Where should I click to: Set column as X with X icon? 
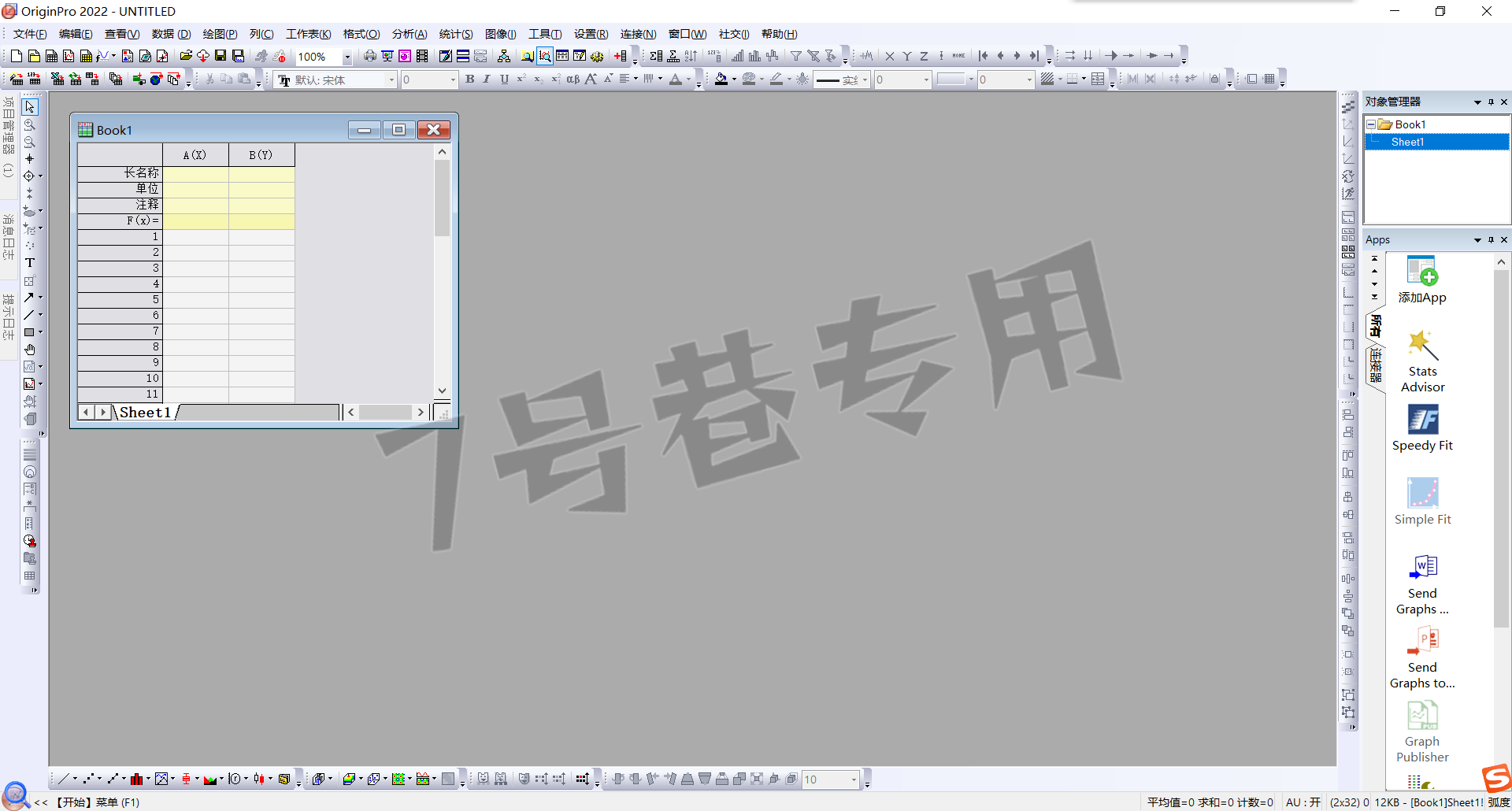[890, 56]
